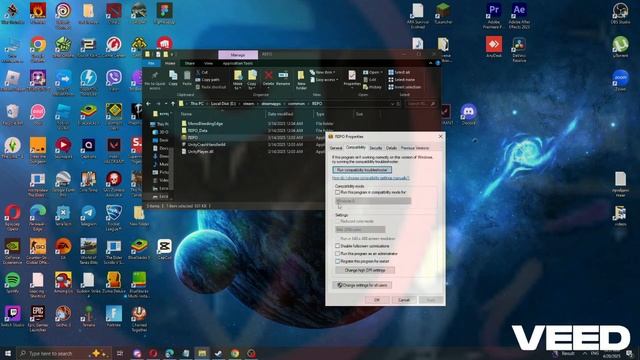Open File Explorer on the taskbar
The width and height of the screenshot is (640, 360).
point(202,353)
